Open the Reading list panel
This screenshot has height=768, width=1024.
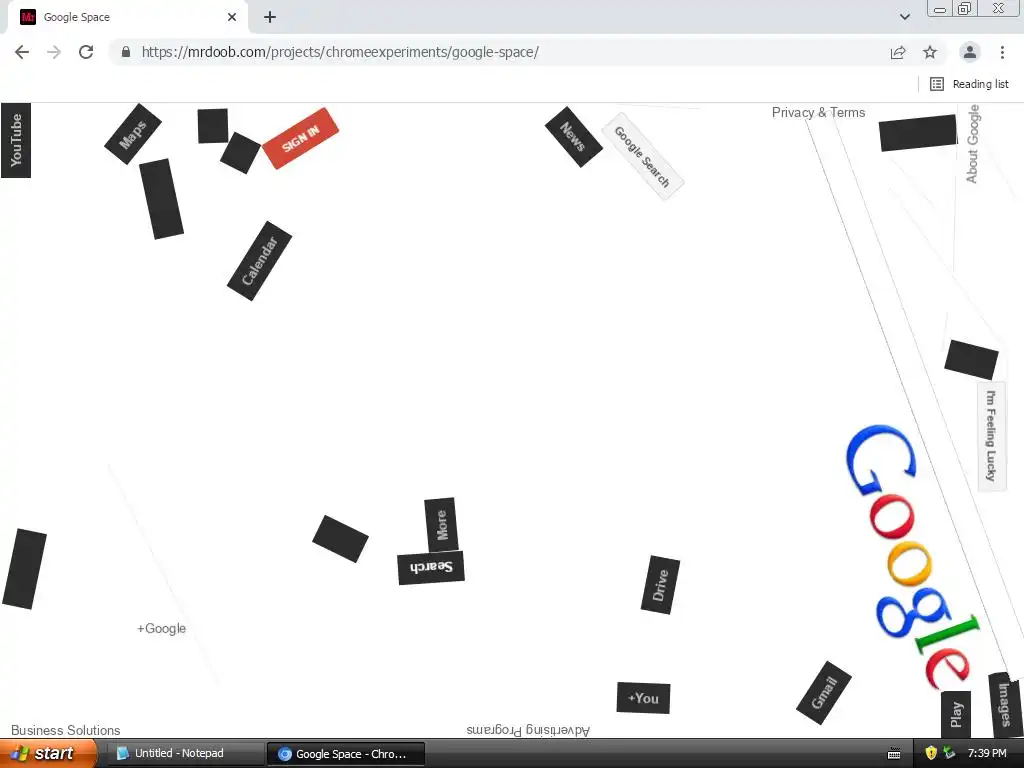click(x=969, y=84)
